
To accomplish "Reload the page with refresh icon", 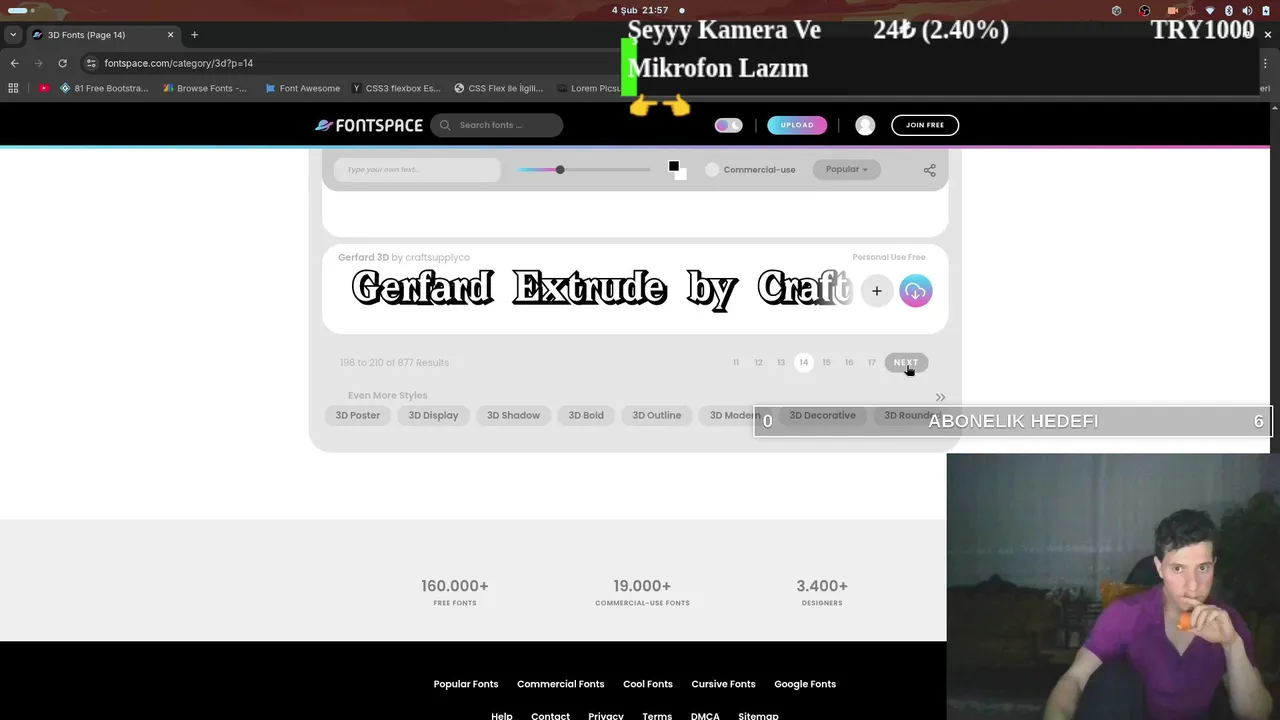I will click(x=62, y=63).
